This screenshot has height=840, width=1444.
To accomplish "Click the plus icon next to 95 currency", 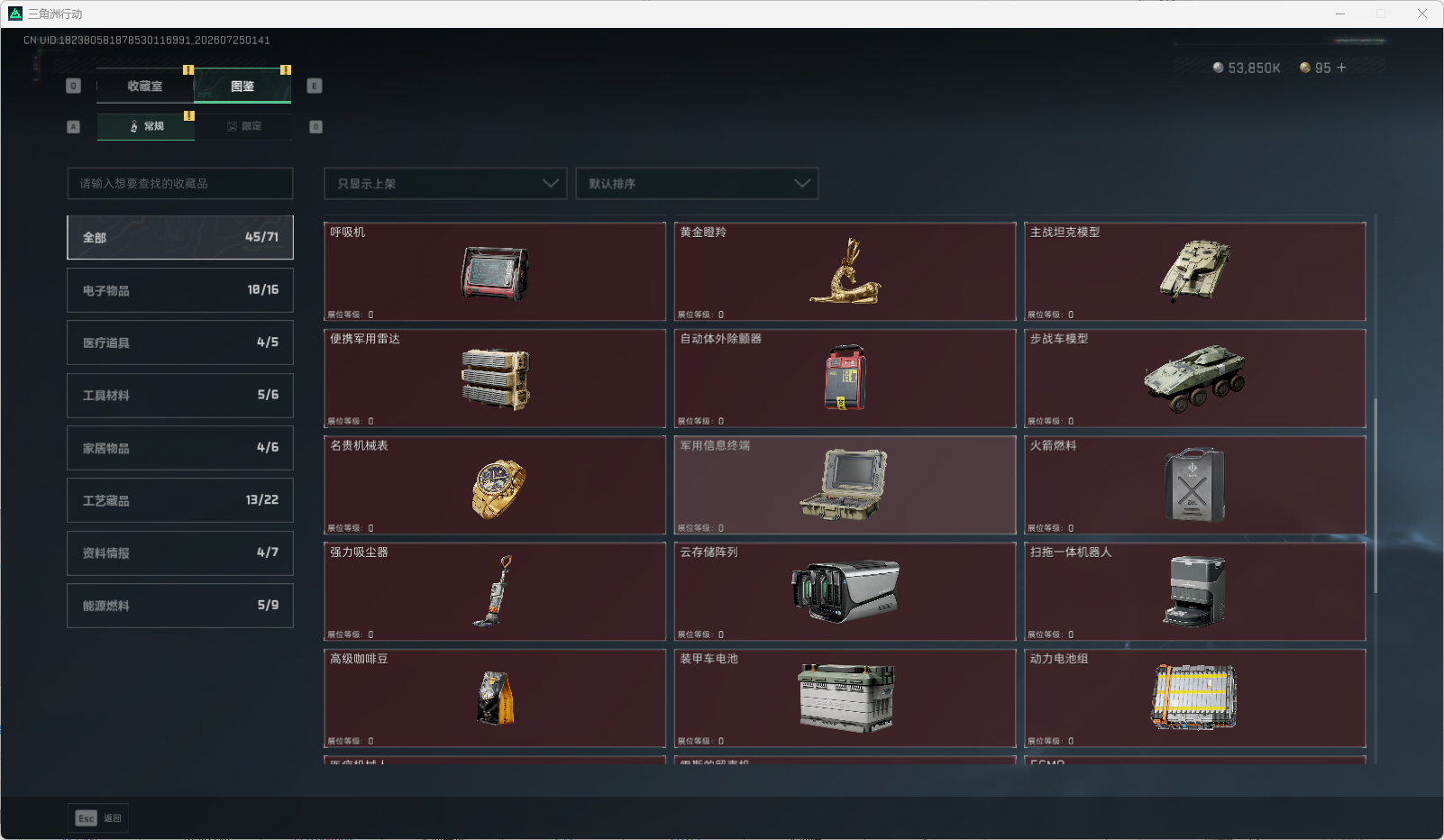I will coord(1341,68).
